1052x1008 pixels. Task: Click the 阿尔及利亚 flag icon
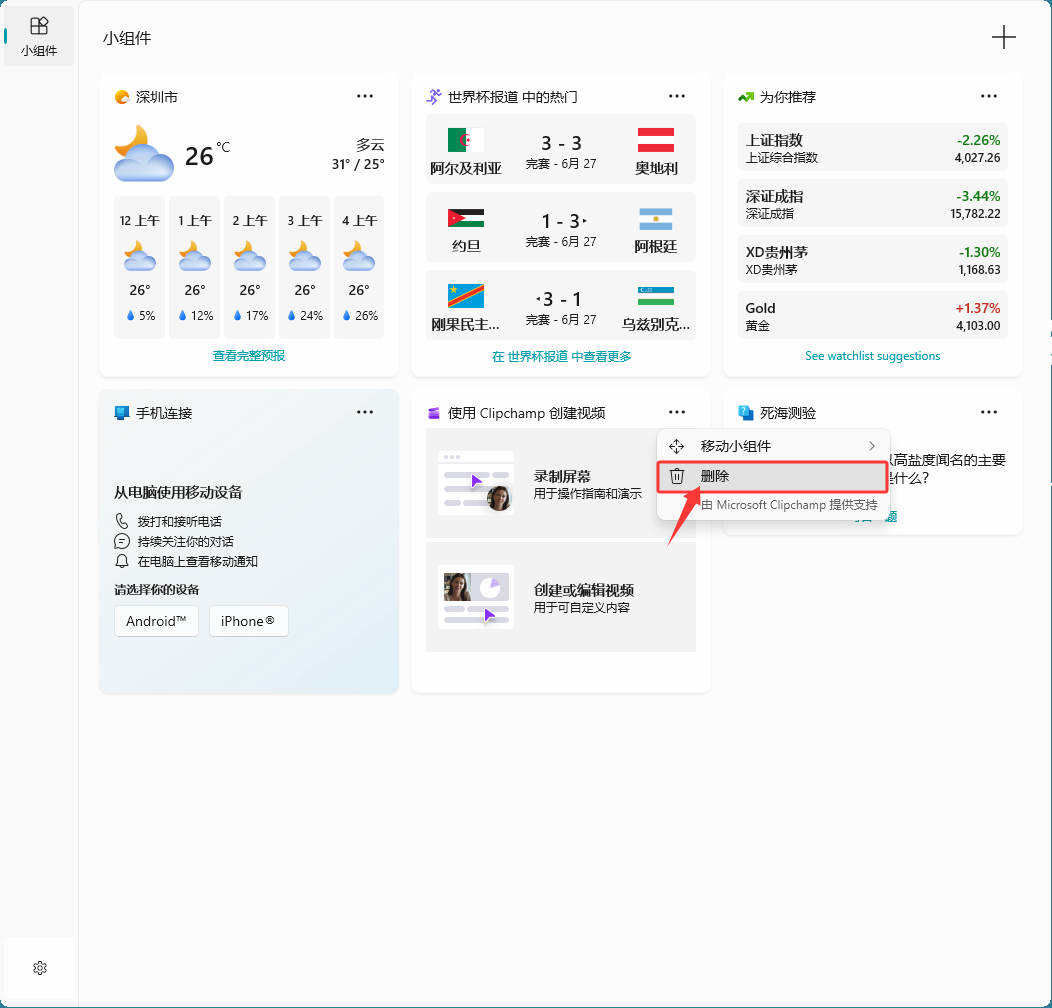(466, 140)
